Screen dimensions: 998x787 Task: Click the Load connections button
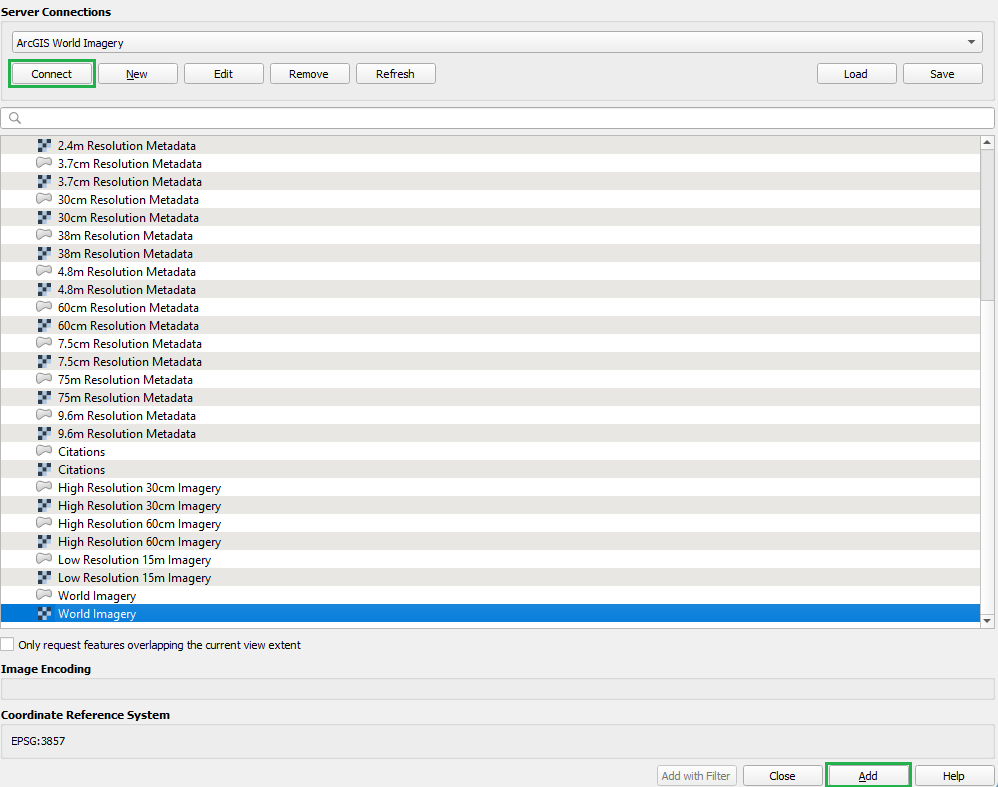click(x=856, y=74)
